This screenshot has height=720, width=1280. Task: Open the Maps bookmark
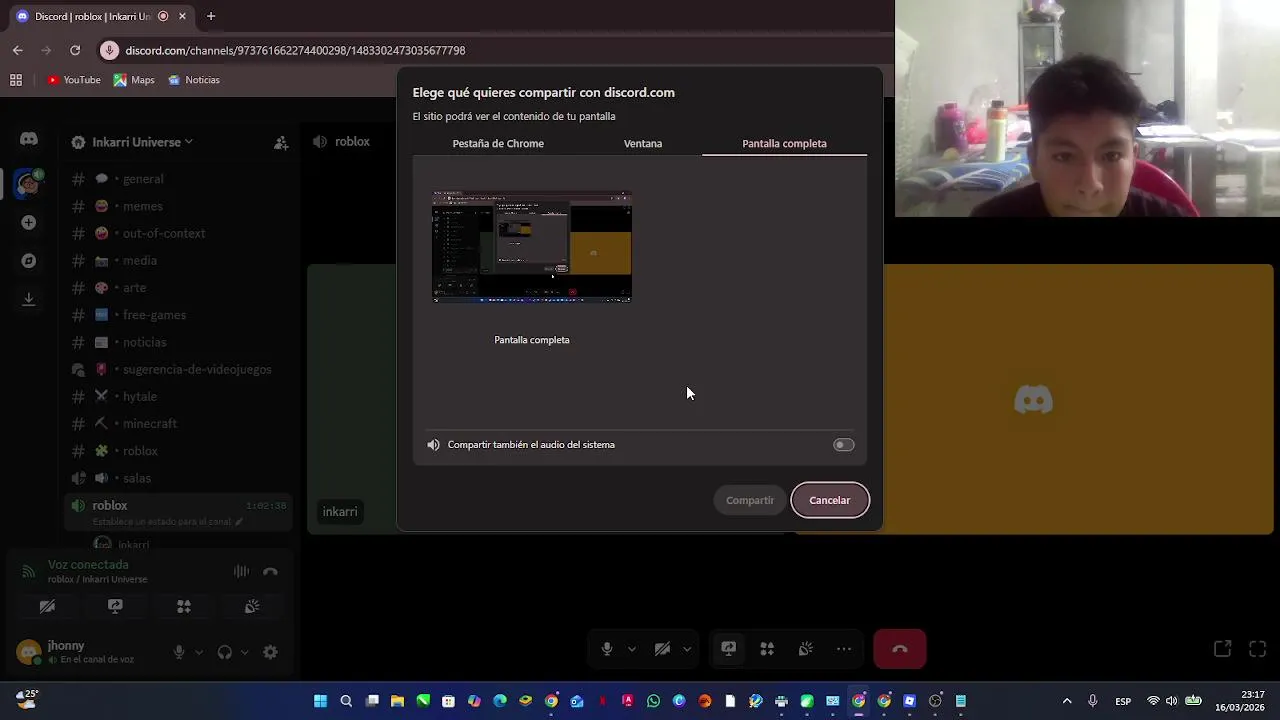pos(134,80)
